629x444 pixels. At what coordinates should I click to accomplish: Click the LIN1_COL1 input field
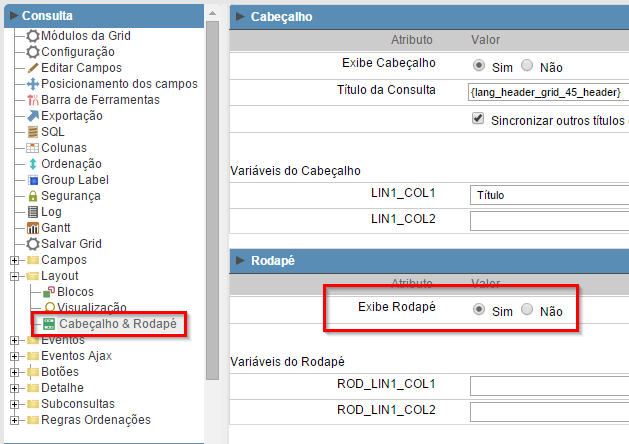[x=549, y=194]
